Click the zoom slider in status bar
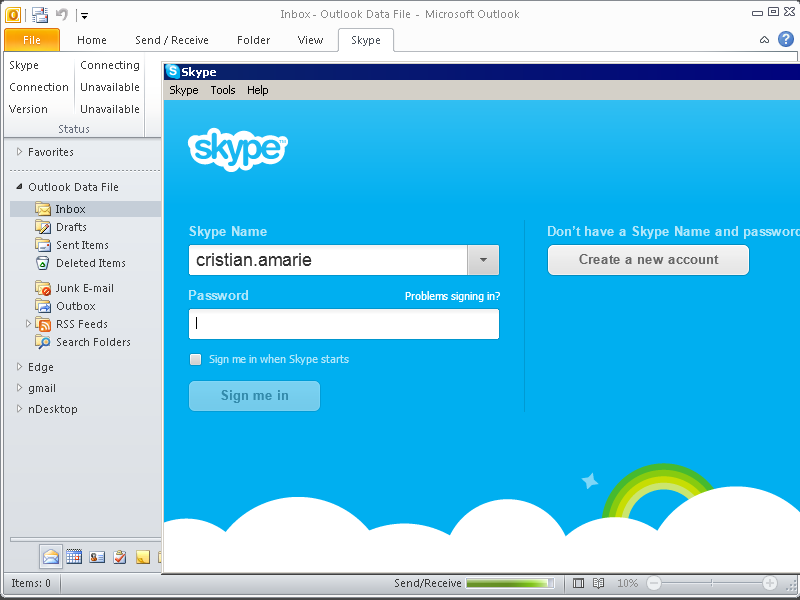Viewport: 800px width, 600px height. click(x=711, y=583)
